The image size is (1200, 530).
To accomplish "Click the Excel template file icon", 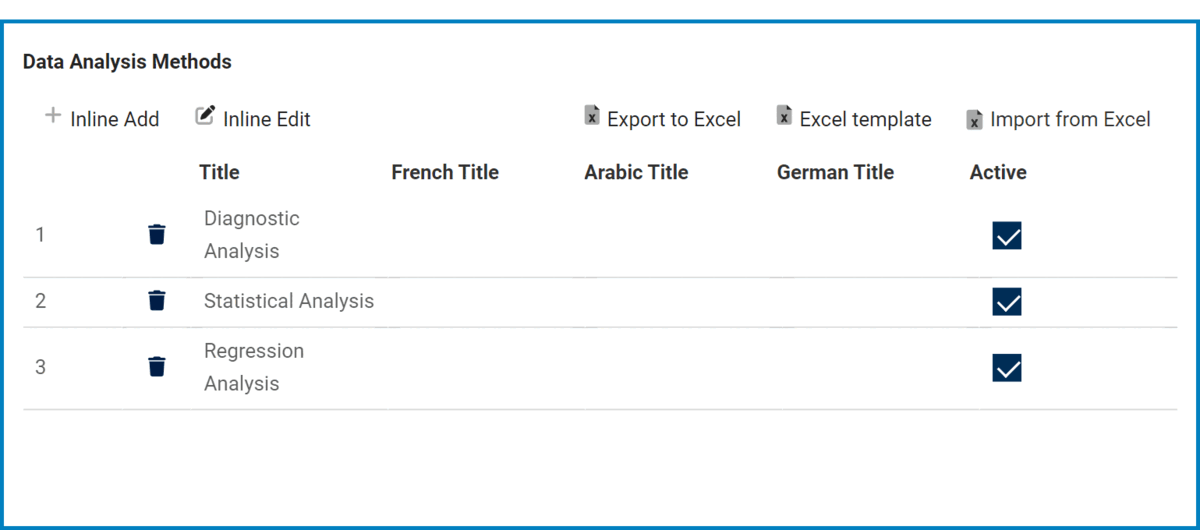I will click(784, 116).
